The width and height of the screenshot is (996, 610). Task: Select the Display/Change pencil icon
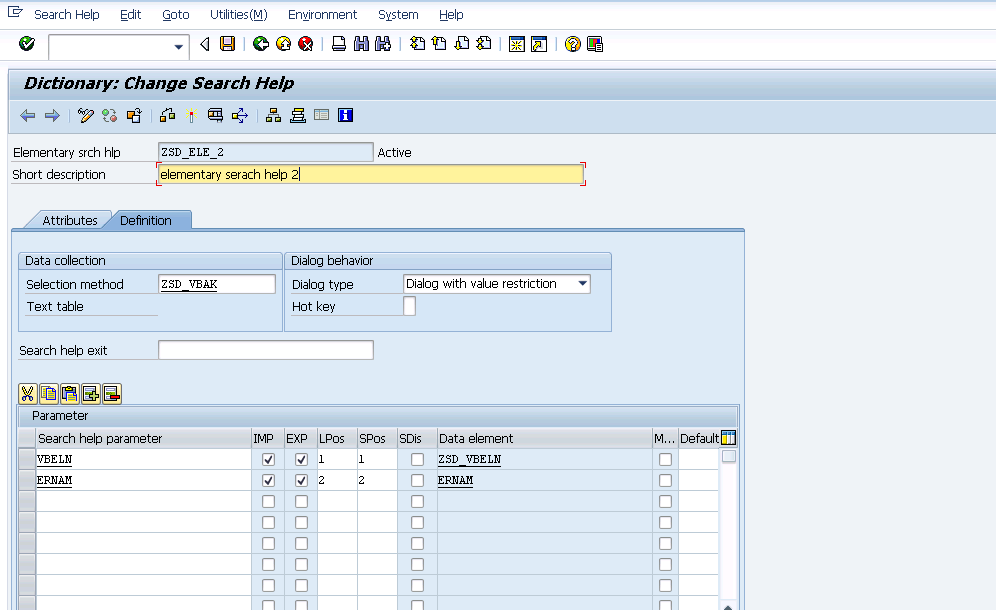click(x=85, y=115)
